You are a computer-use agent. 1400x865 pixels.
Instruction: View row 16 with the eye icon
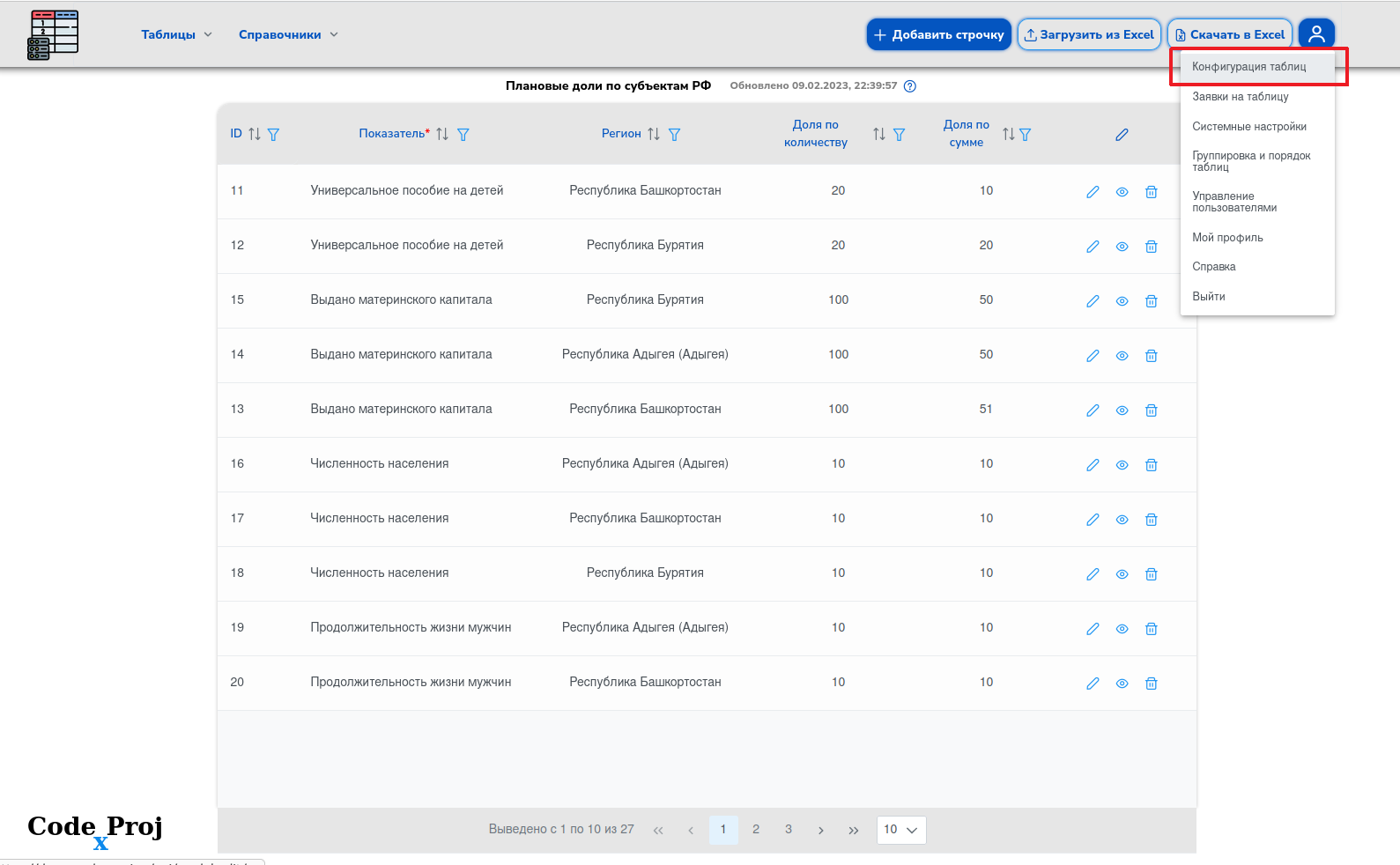click(1122, 465)
